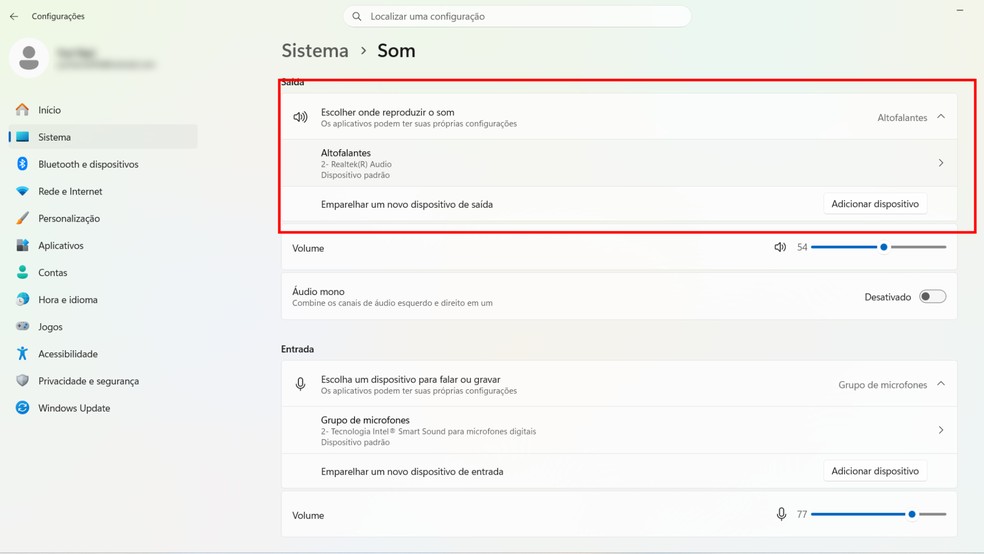Open Personalização settings
Viewport: 984px width, 554px height.
pyautogui.click(x=104, y=218)
